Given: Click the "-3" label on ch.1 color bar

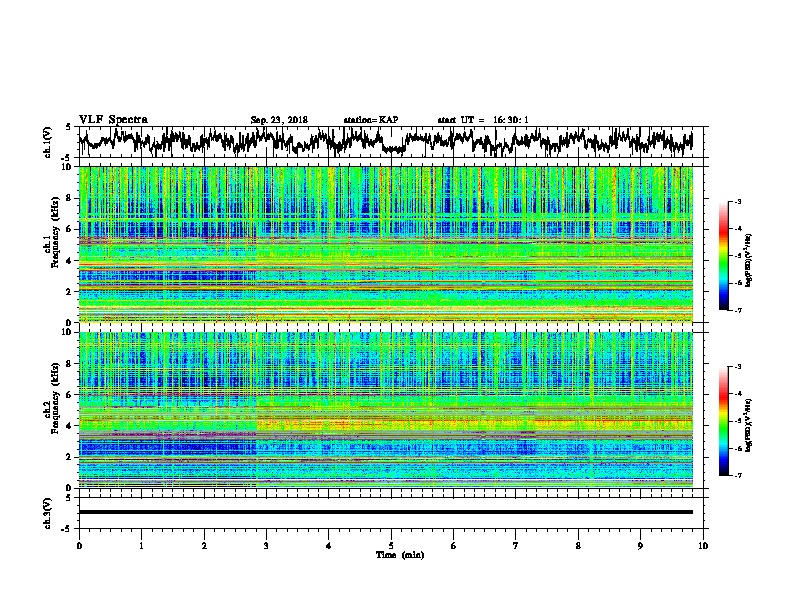Looking at the screenshot, I should (738, 202).
